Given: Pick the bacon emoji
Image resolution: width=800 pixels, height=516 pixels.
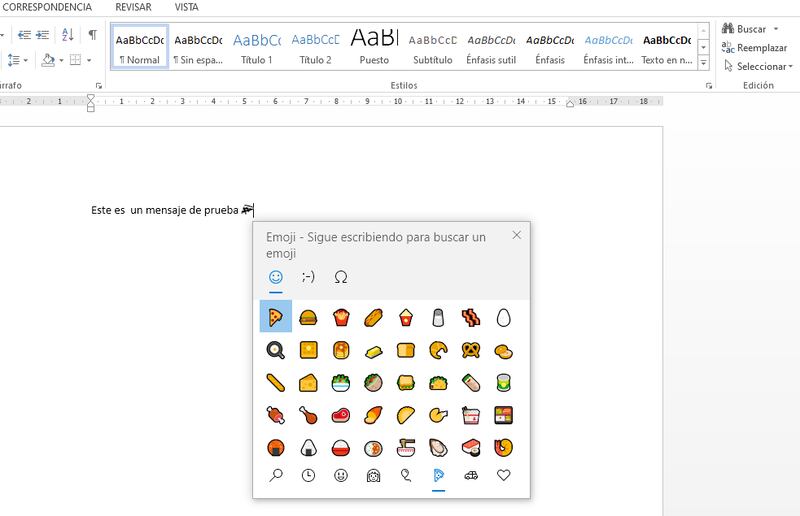Looking at the screenshot, I should [471, 317].
